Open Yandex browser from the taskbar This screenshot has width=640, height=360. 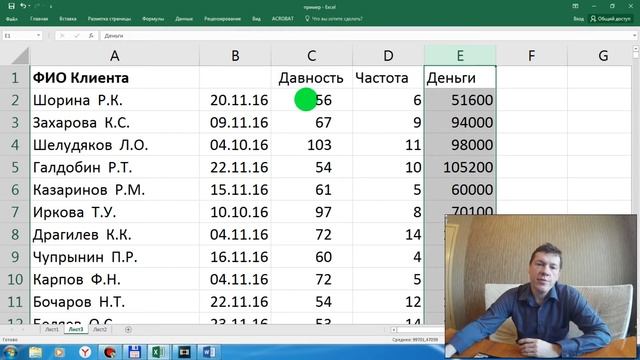[85, 352]
